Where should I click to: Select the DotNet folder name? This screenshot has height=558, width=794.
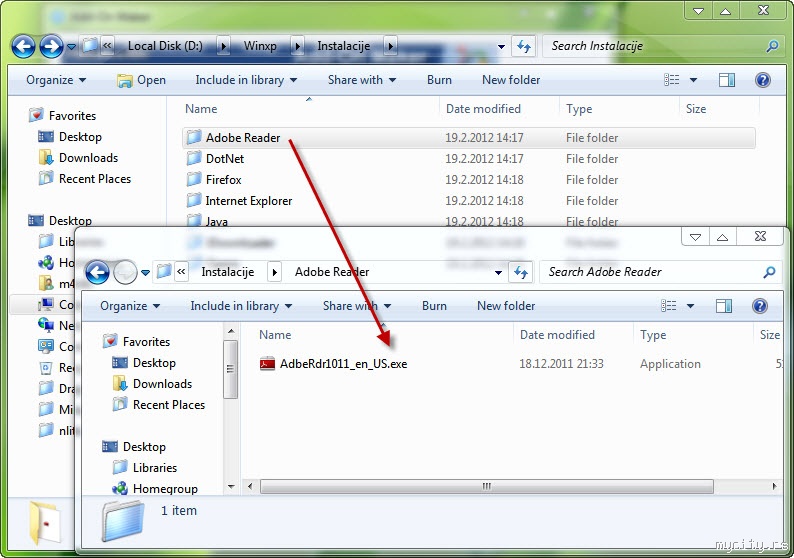(x=225, y=158)
